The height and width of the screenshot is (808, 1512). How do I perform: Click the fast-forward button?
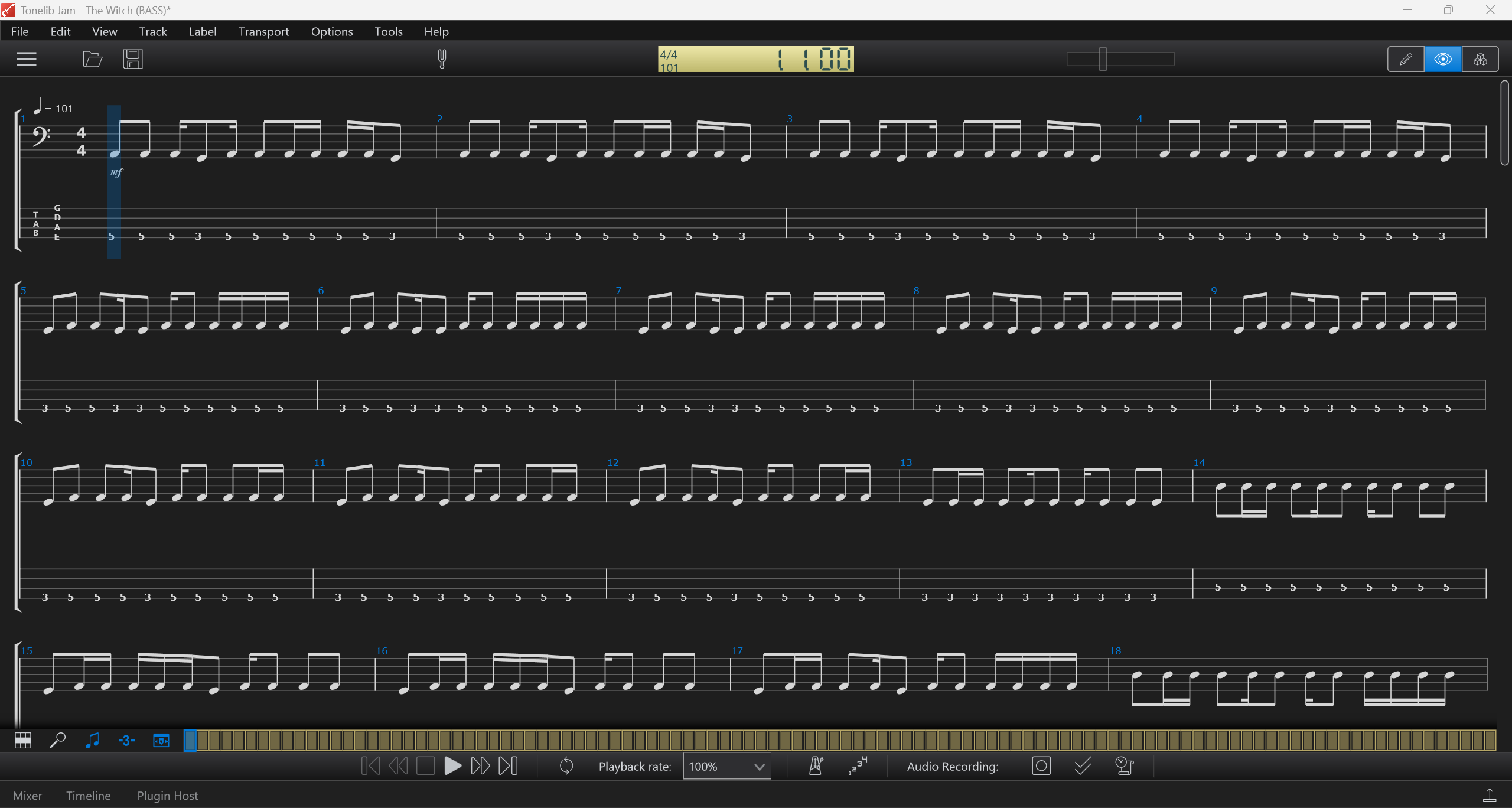point(480,766)
